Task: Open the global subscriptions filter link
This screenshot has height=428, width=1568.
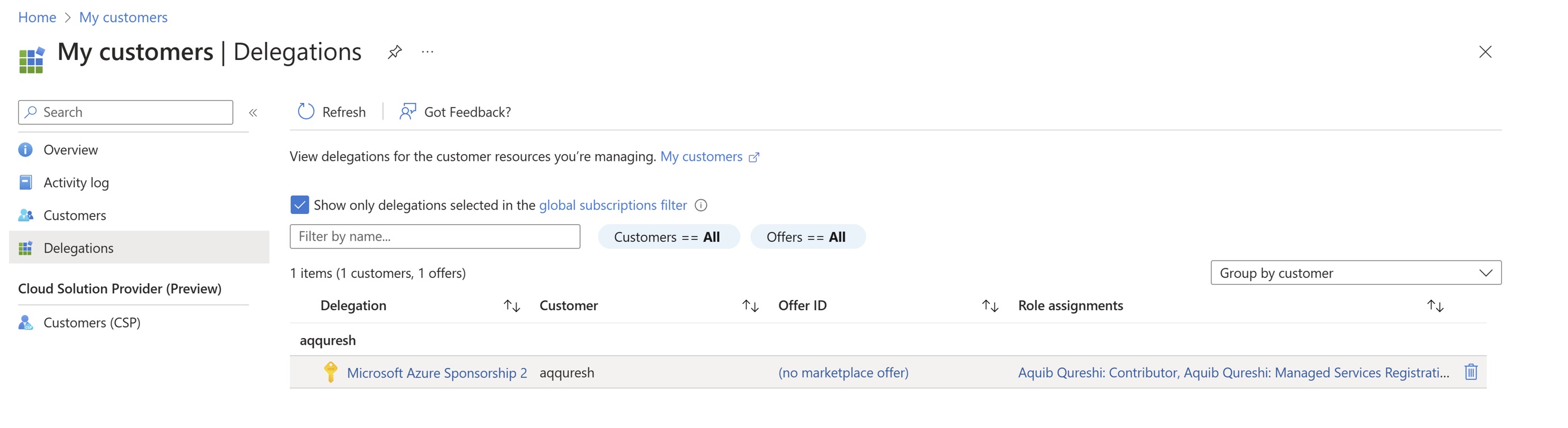Action: click(612, 206)
